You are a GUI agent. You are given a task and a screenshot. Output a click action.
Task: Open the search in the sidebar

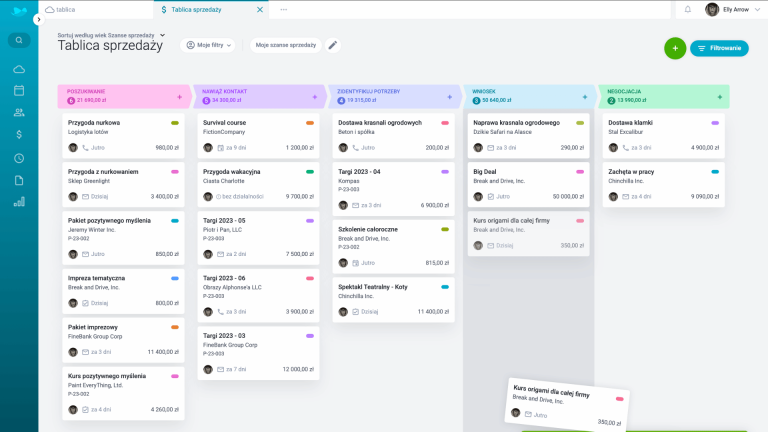point(19,41)
